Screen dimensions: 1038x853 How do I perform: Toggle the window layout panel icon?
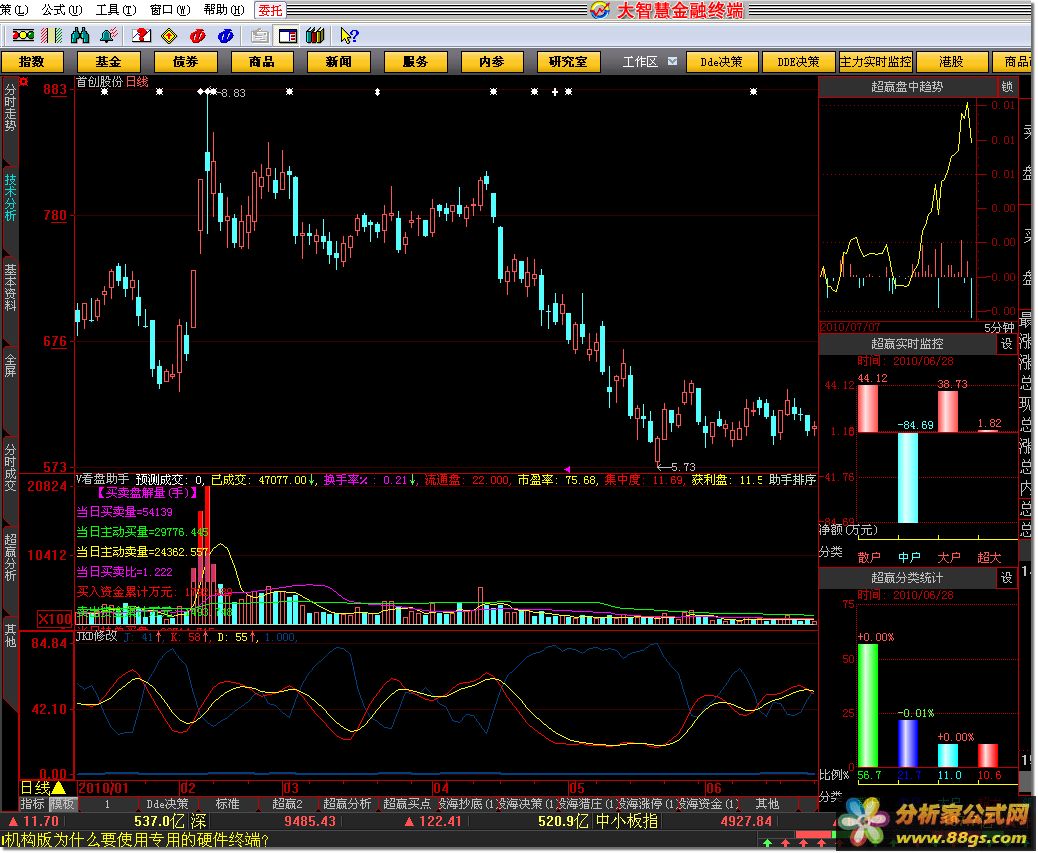pos(288,35)
